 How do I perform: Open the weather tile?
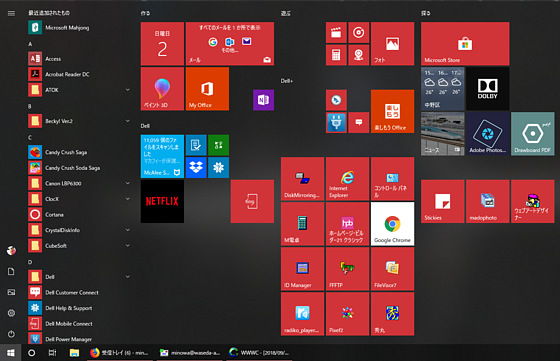(442, 89)
